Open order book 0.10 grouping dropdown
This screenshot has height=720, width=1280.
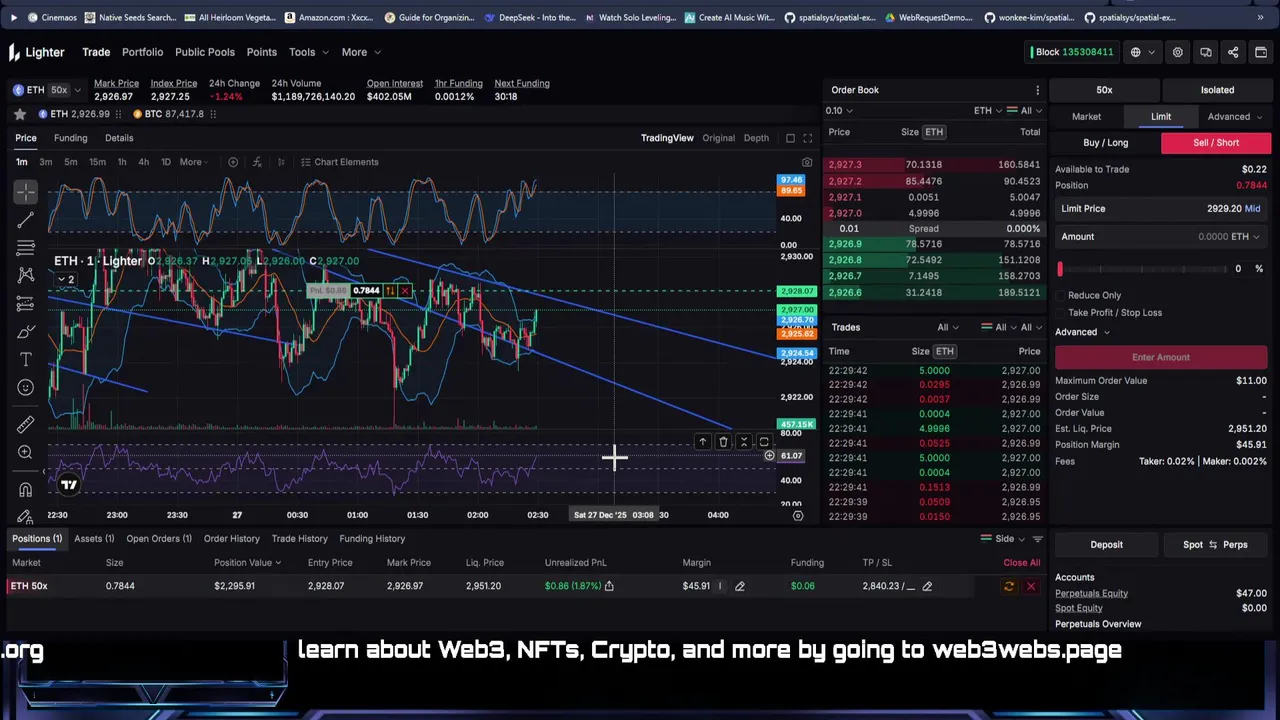839,111
